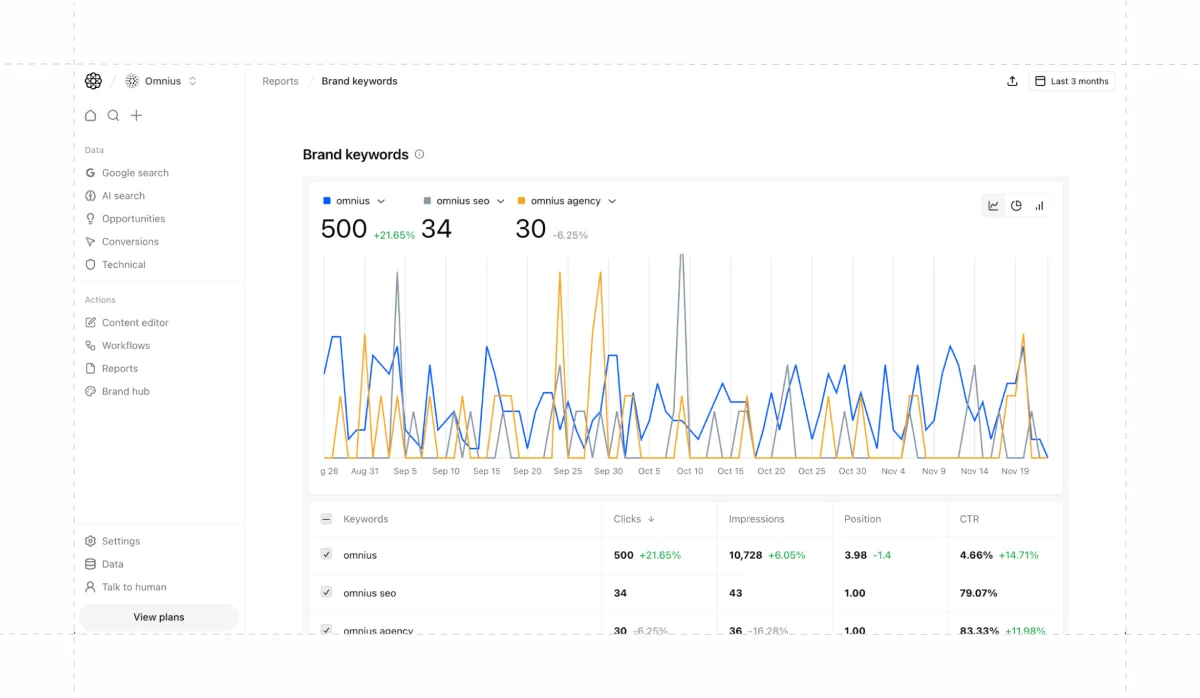Click the home icon in sidebar

click(91, 115)
